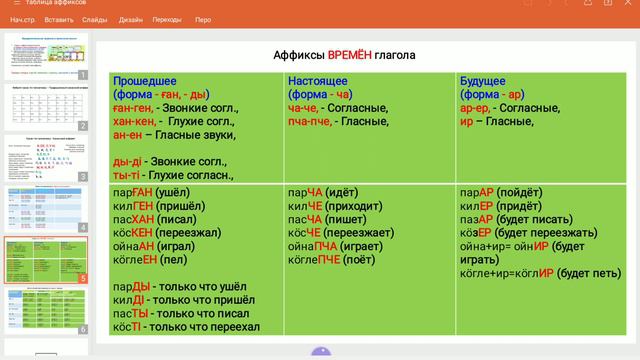
Task: Click the line "ар-ер, - Согласные,"
Action: tap(510, 108)
